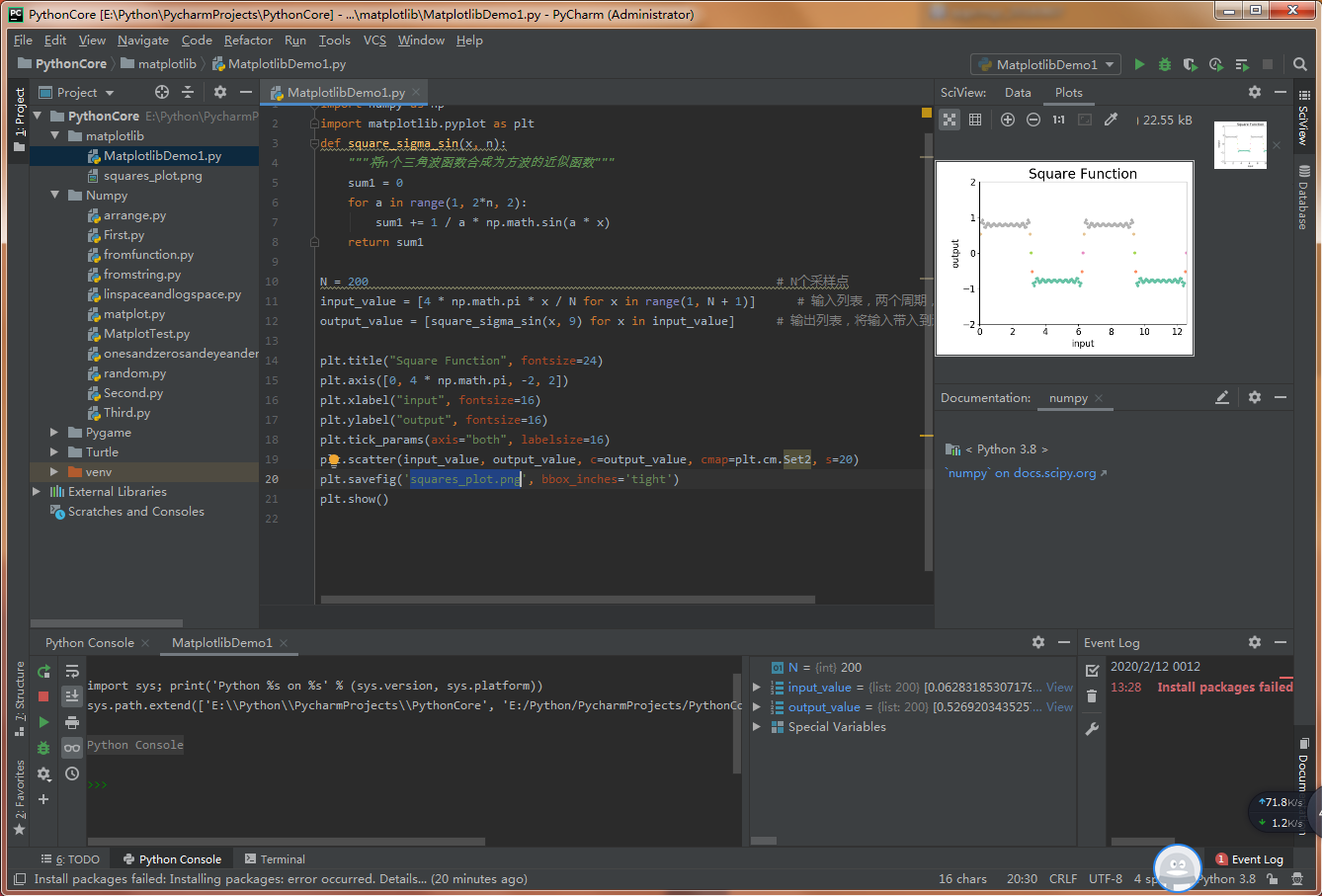Image resolution: width=1322 pixels, height=896 pixels.
Task: Expand the Pygame folder
Action: [55, 433]
